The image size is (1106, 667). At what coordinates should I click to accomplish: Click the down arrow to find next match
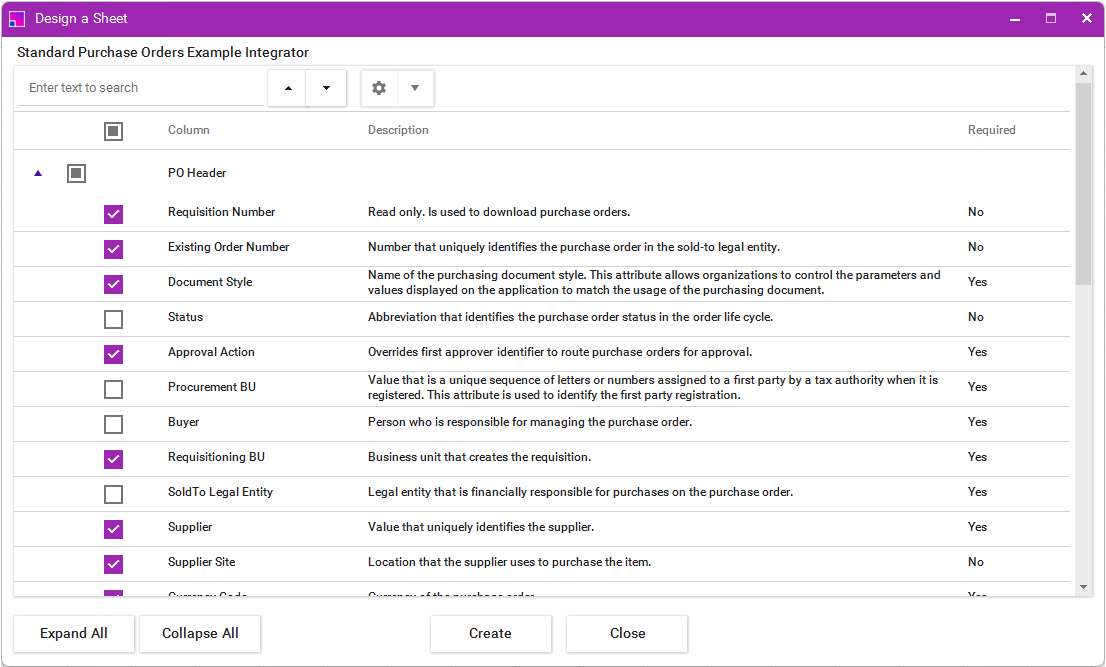(326, 88)
